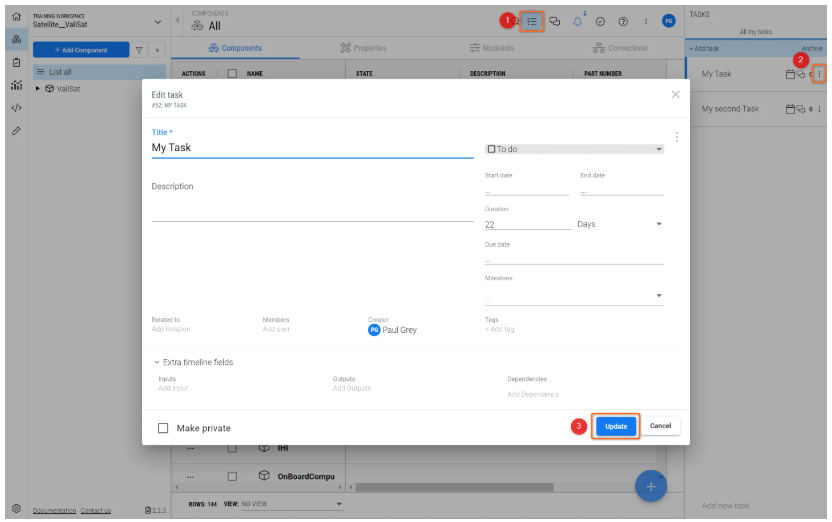The image size is (832, 522).
Task: Toggle the select-all checkbox beside NAME column
Action: pyautogui.click(x=232, y=73)
